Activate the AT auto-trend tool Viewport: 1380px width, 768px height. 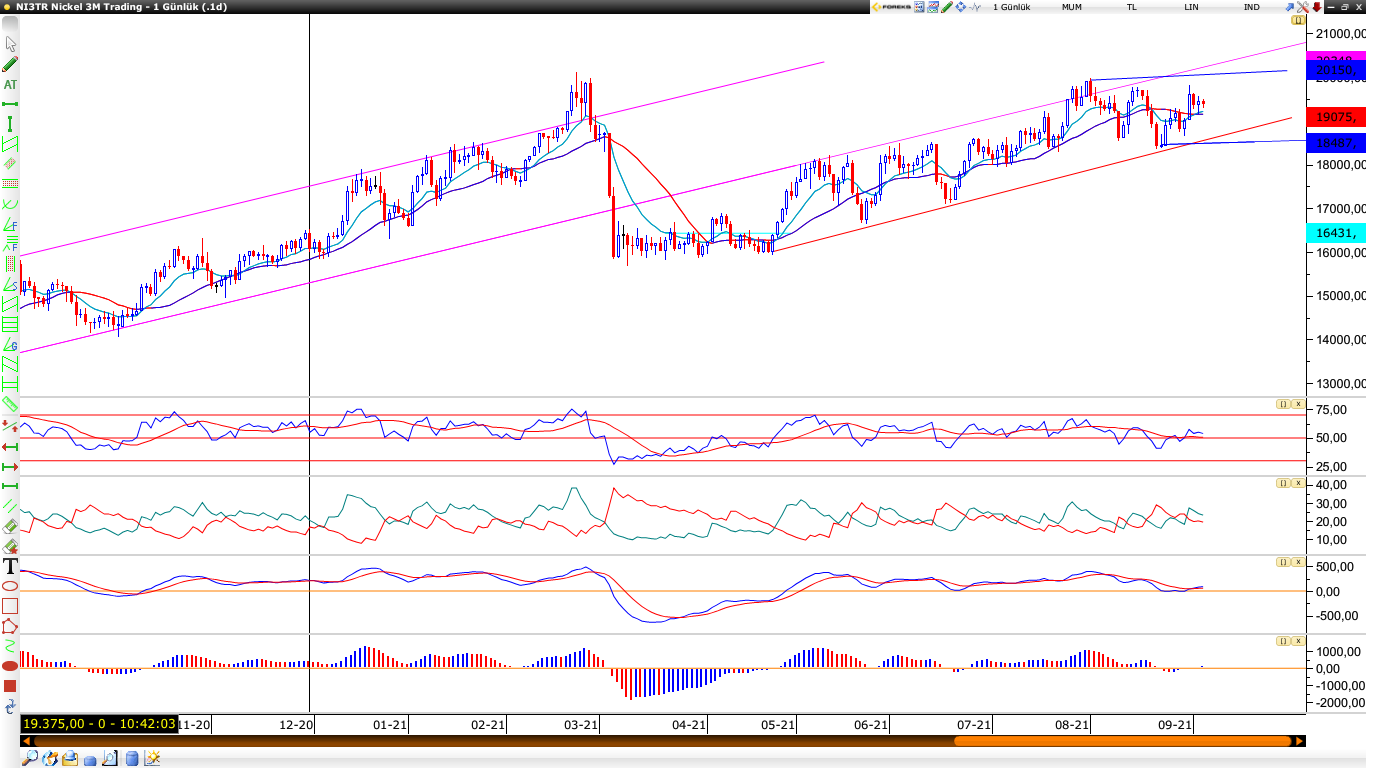pyautogui.click(x=11, y=85)
